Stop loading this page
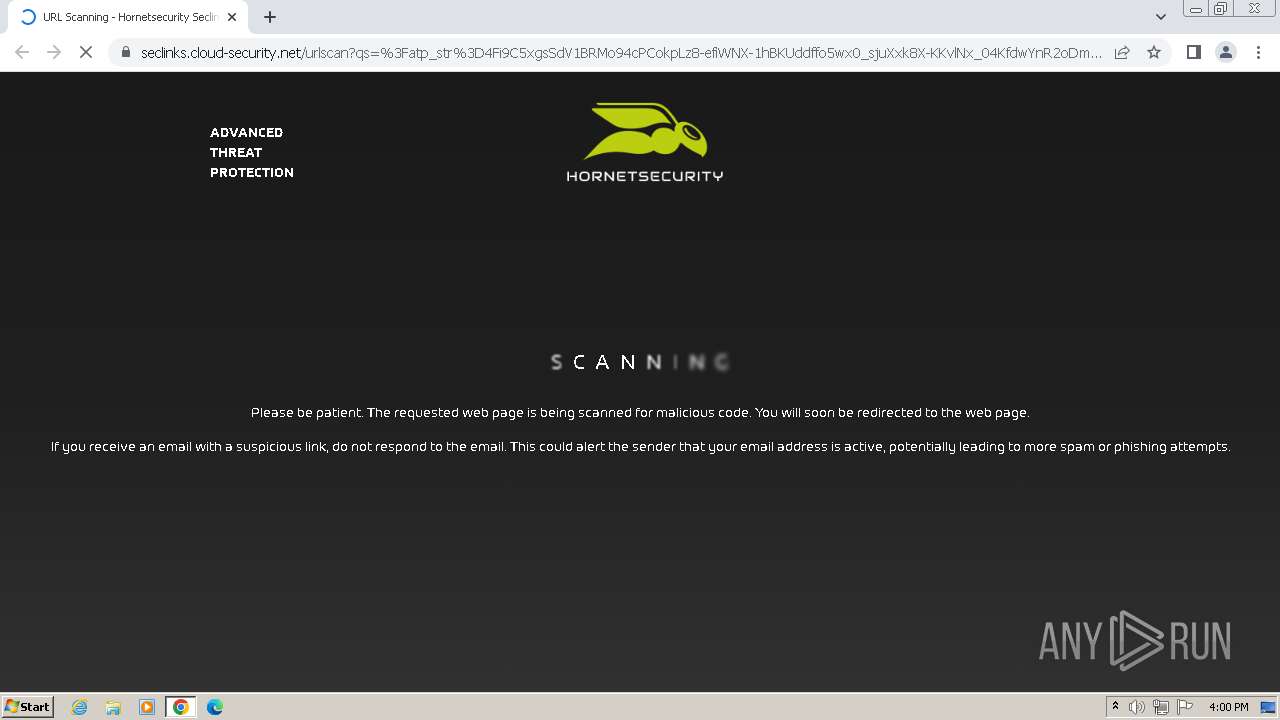The height and width of the screenshot is (720, 1280). [86, 52]
